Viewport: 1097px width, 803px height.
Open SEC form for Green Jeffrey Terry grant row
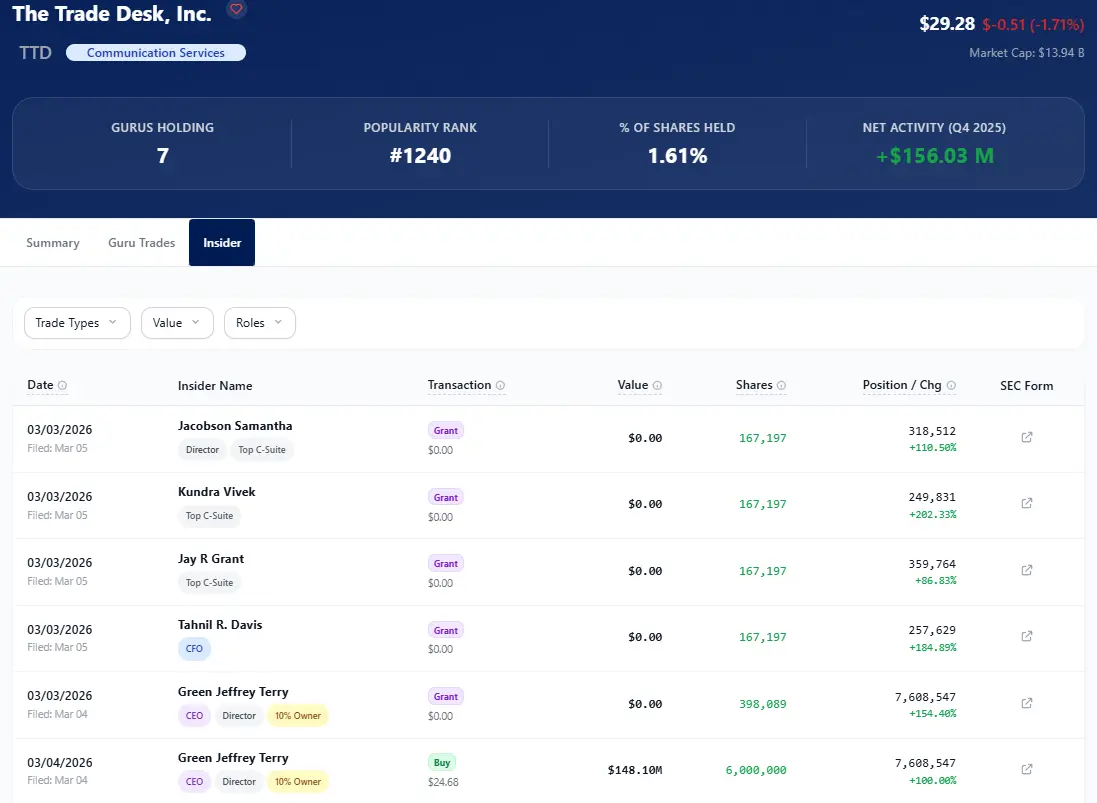point(1026,703)
